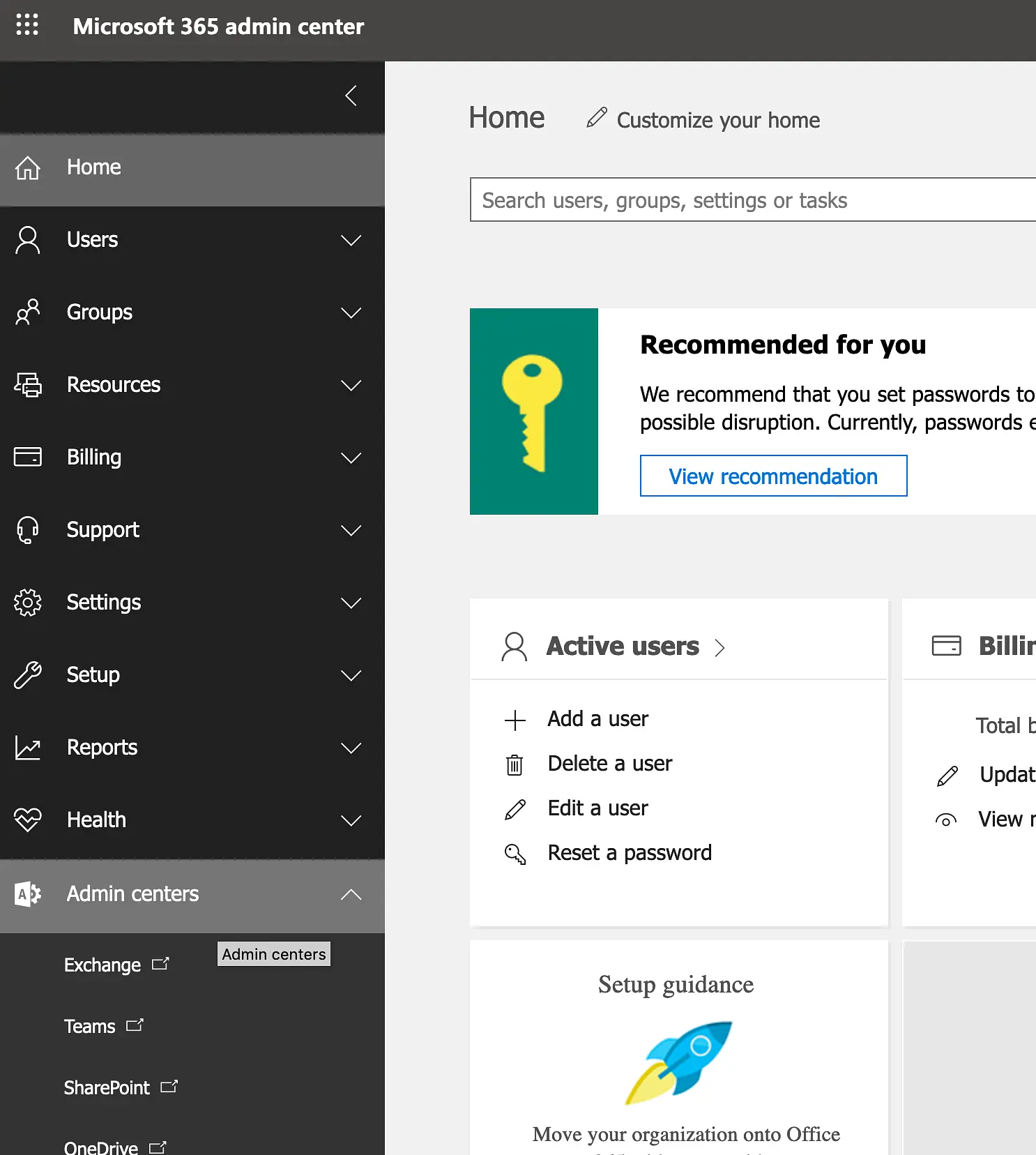Image resolution: width=1036 pixels, height=1155 pixels.
Task: Click the Active users person icon
Action: pyautogui.click(x=515, y=647)
